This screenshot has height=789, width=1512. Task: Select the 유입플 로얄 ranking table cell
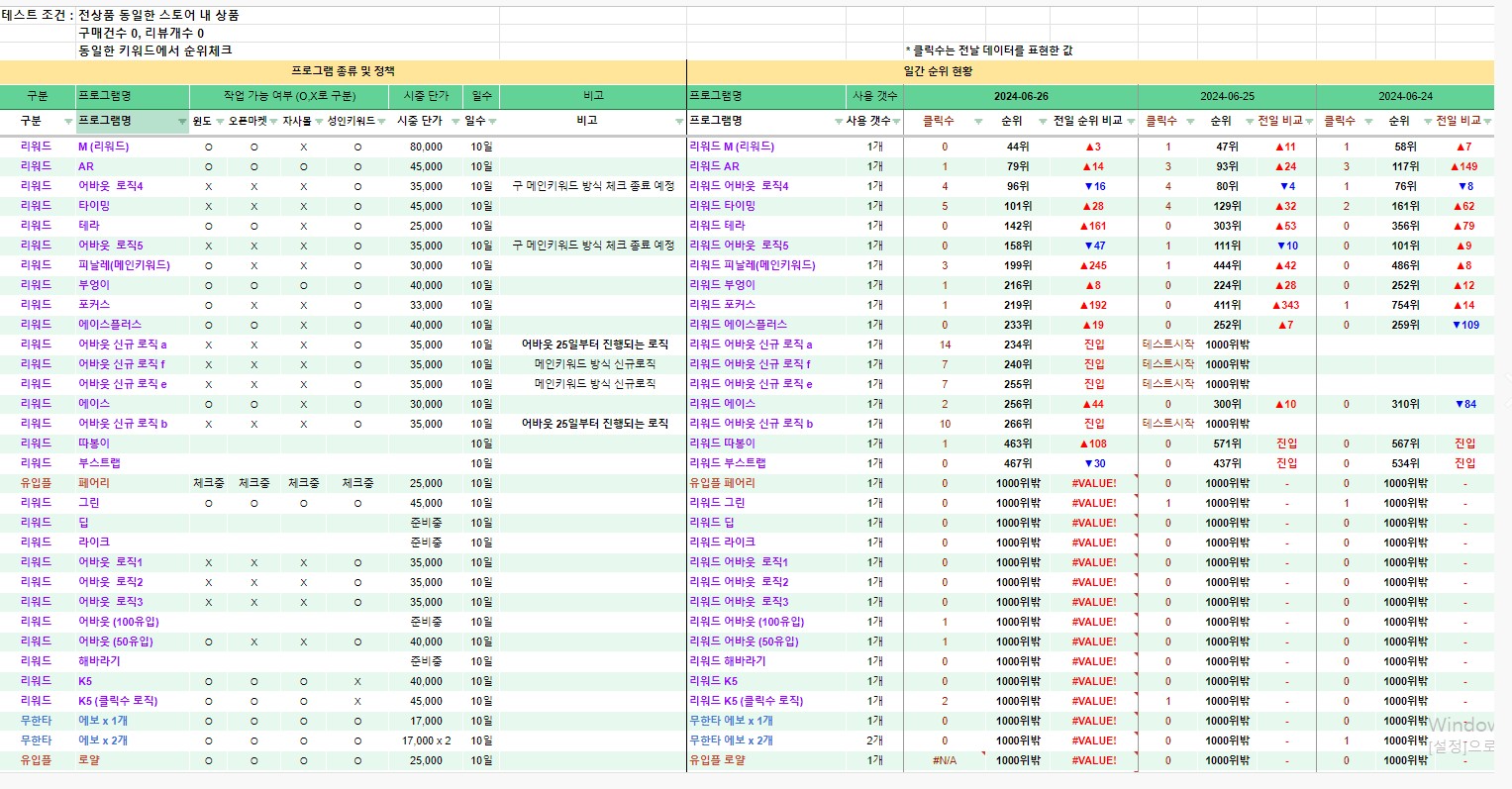coord(766,760)
